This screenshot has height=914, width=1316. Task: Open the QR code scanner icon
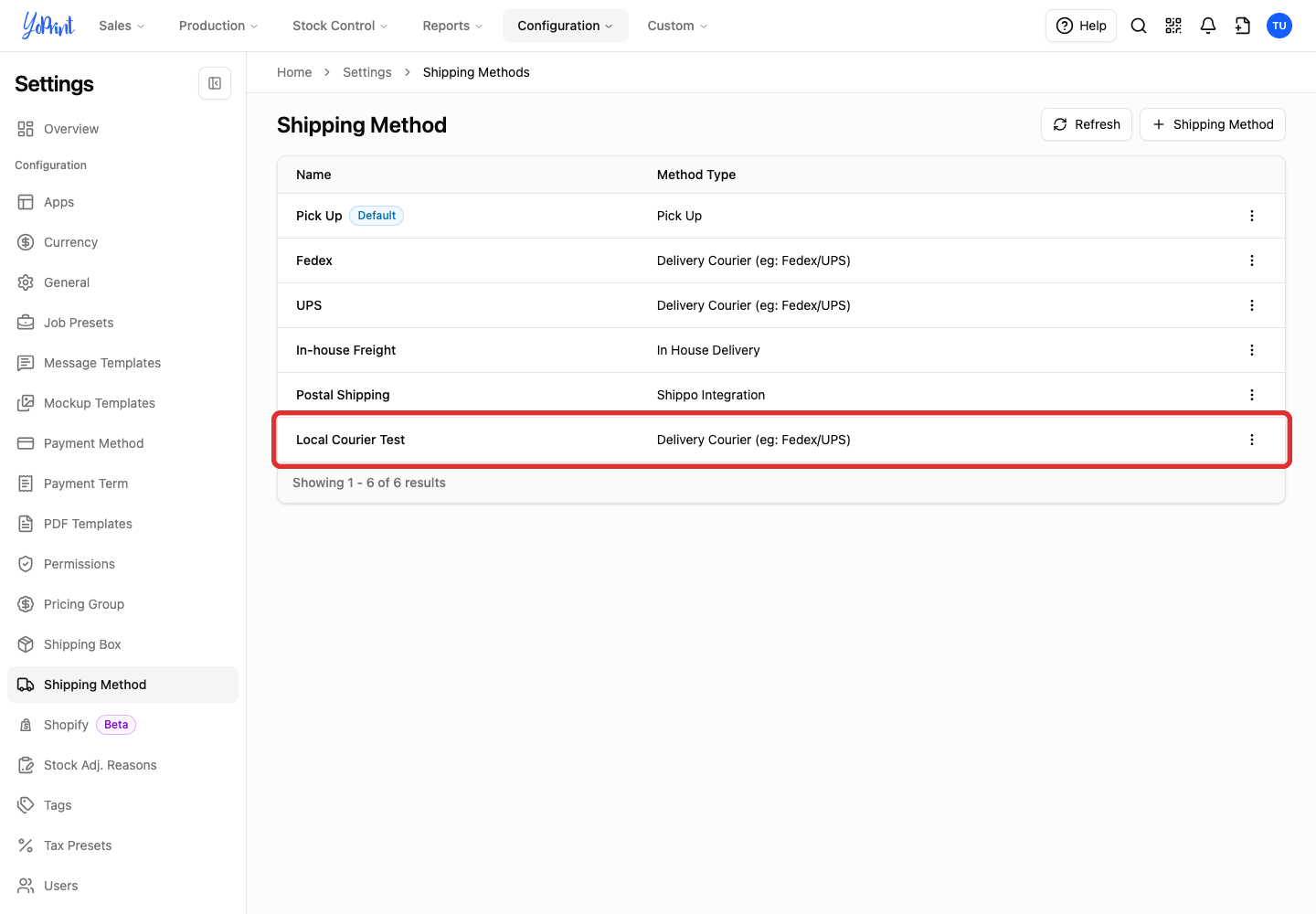(x=1173, y=26)
